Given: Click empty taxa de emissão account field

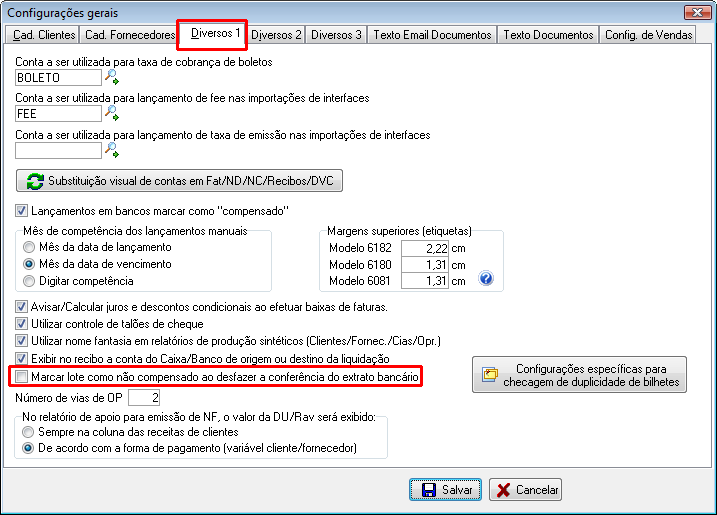Looking at the screenshot, I should click(59, 150).
